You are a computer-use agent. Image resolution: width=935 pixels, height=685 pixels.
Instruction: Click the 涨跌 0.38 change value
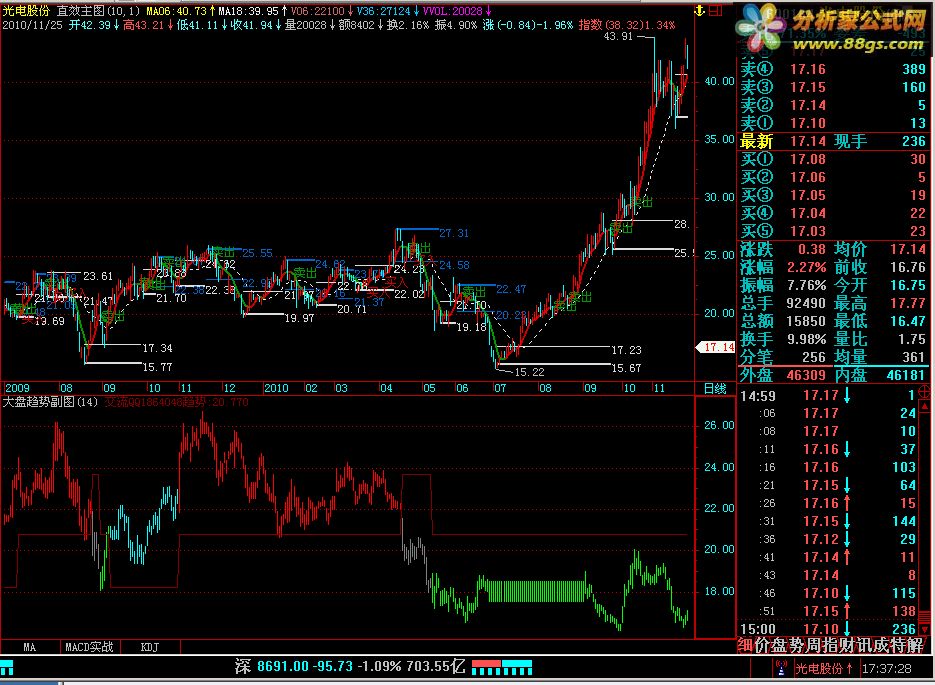(x=812, y=249)
